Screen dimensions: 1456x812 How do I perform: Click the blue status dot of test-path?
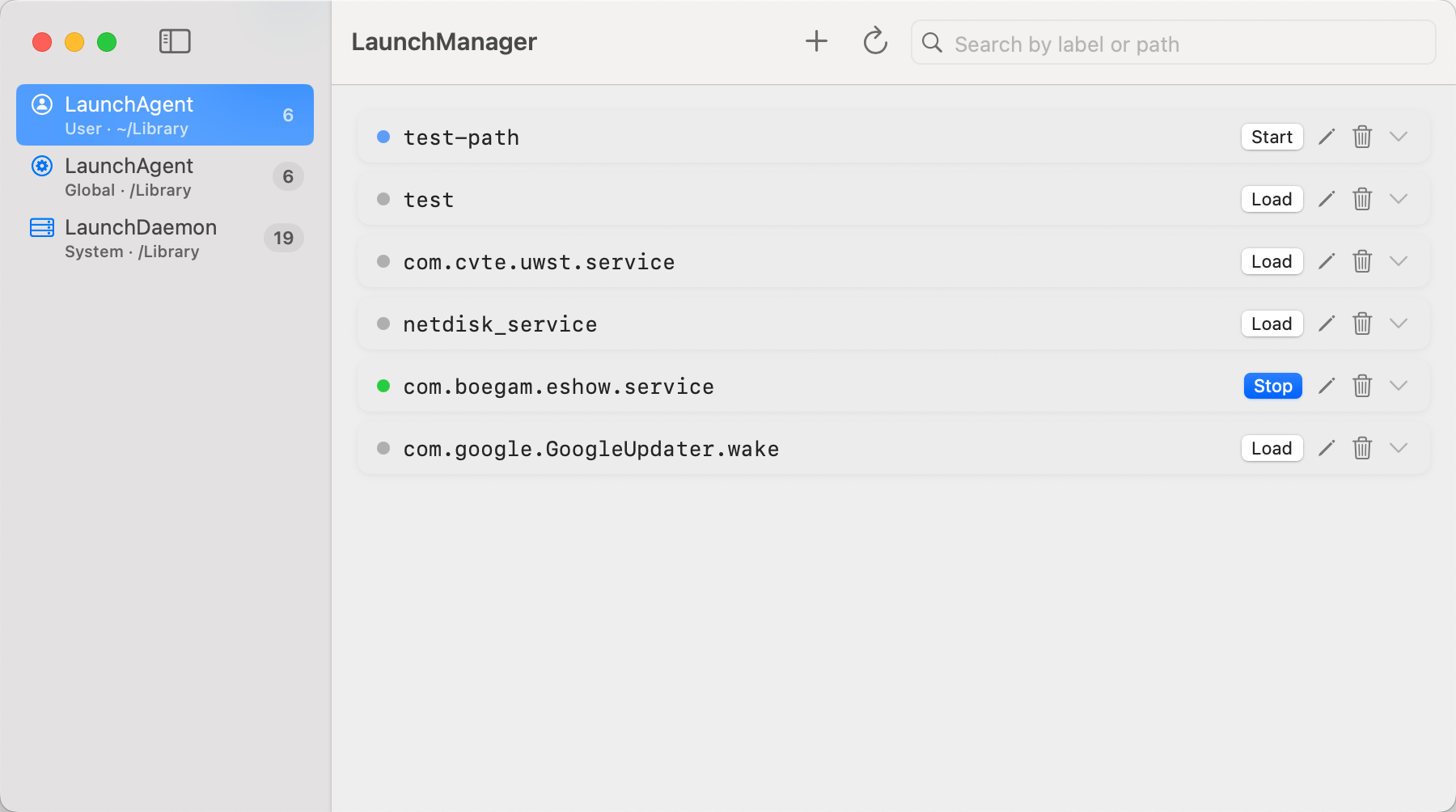pos(383,137)
